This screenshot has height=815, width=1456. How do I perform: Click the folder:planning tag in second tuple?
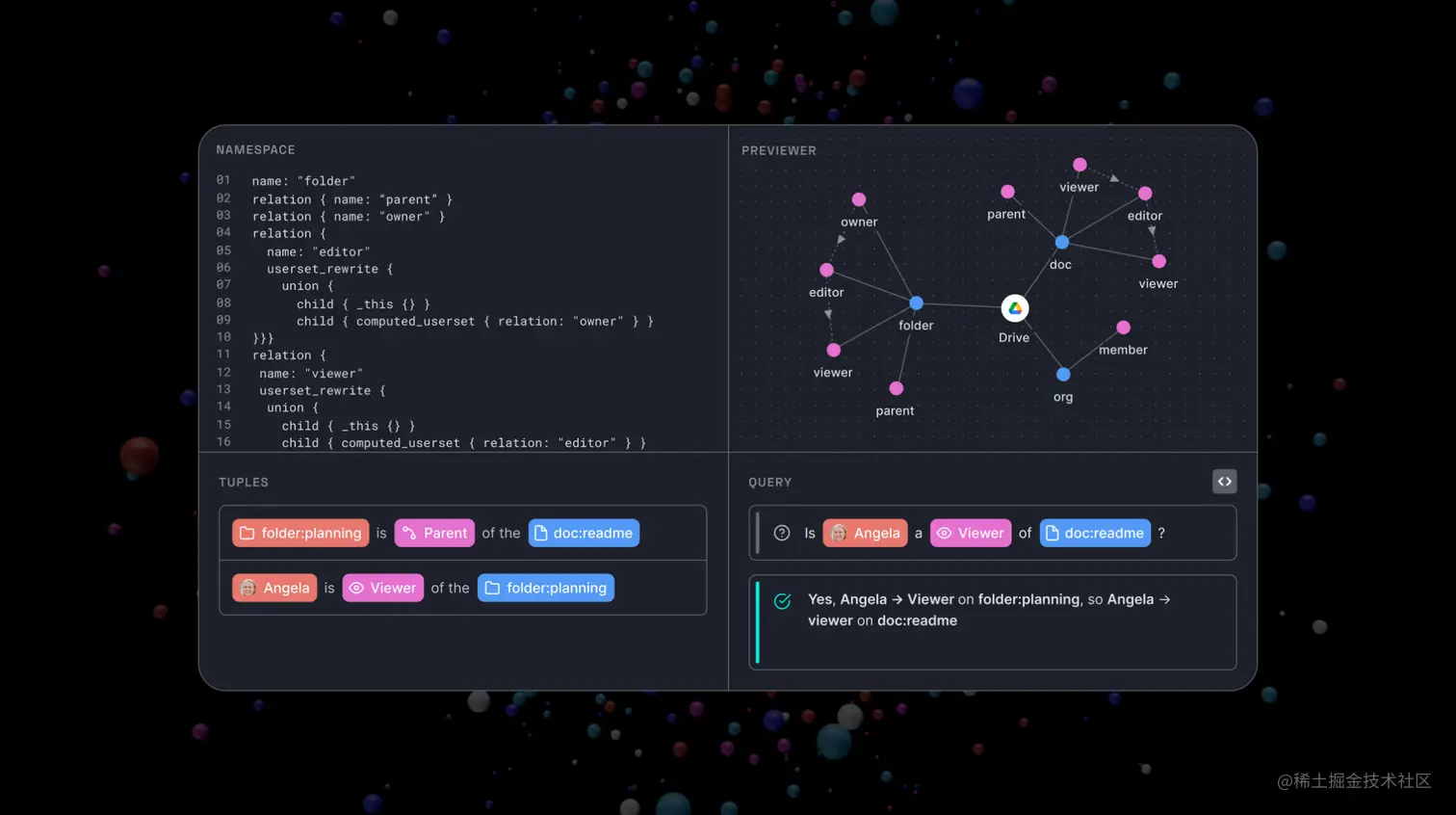[x=546, y=588]
